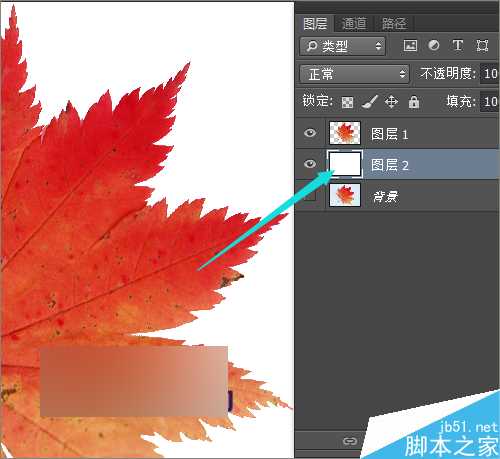Enable lock transparent pixels
This screenshot has height=459, width=500.
(347, 102)
